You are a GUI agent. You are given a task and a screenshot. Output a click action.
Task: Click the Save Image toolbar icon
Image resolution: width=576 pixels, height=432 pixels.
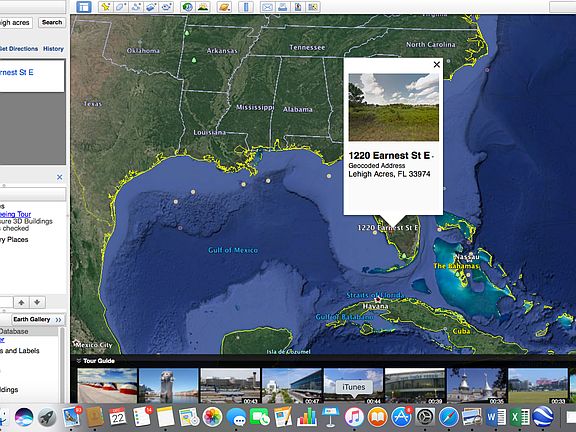coord(298,7)
